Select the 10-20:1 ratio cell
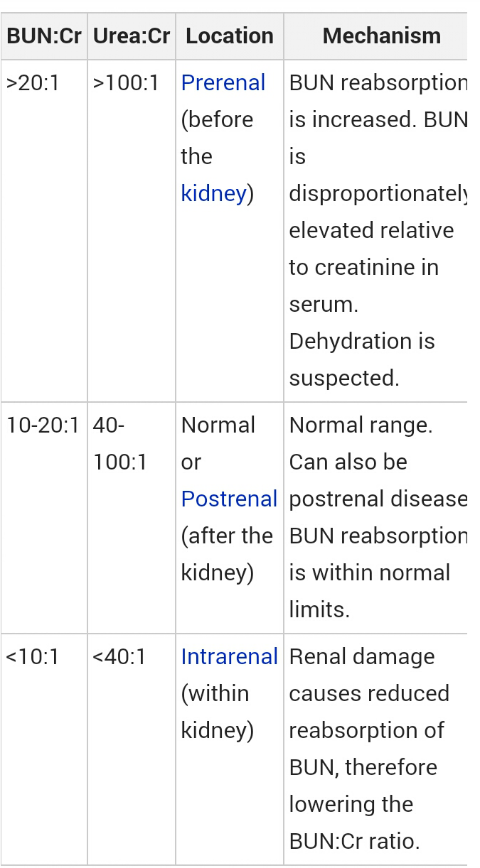Image resolution: width=480 pixels, height=868 pixels. [43, 426]
